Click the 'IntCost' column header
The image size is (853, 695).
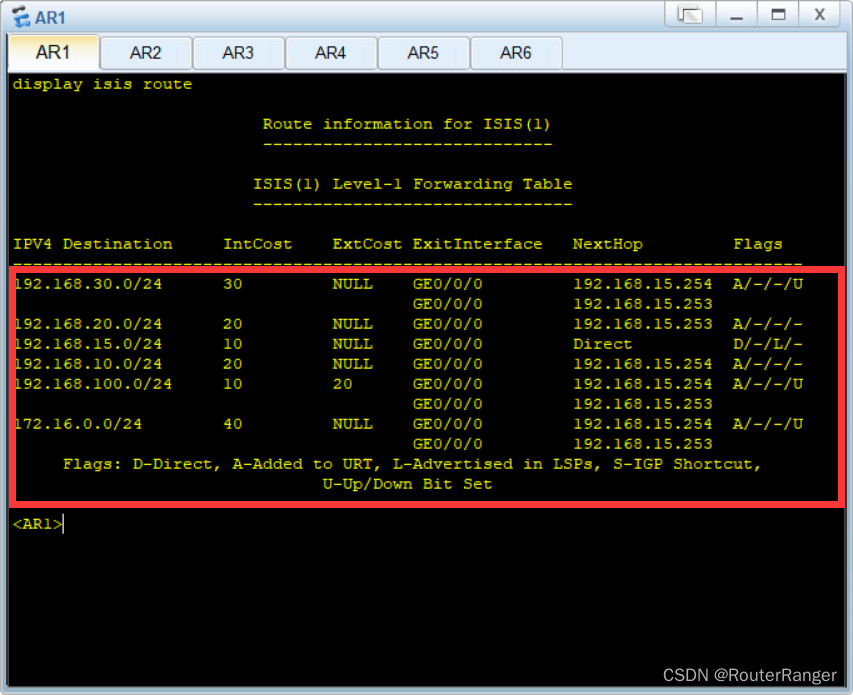point(257,244)
